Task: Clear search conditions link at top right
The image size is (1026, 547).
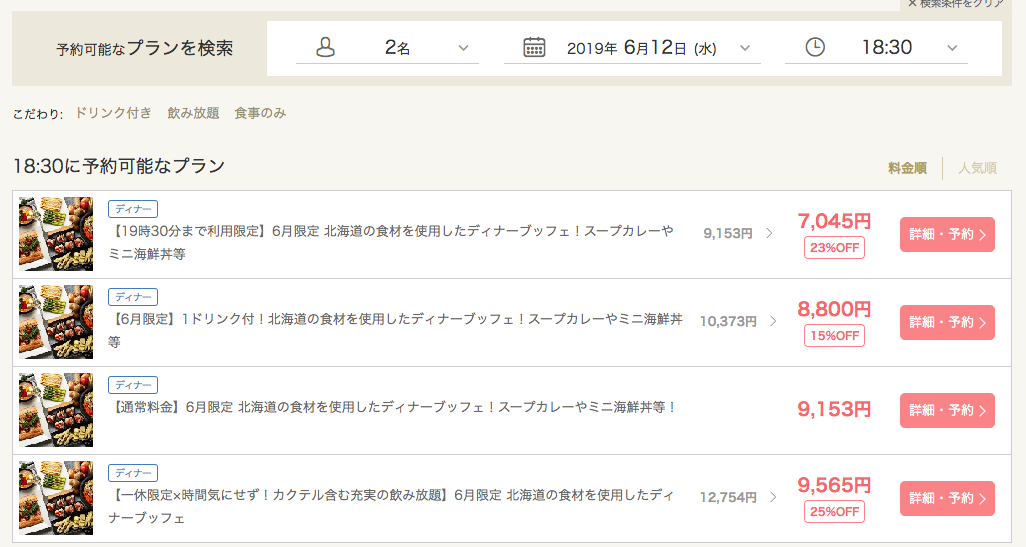Action: coord(955,4)
